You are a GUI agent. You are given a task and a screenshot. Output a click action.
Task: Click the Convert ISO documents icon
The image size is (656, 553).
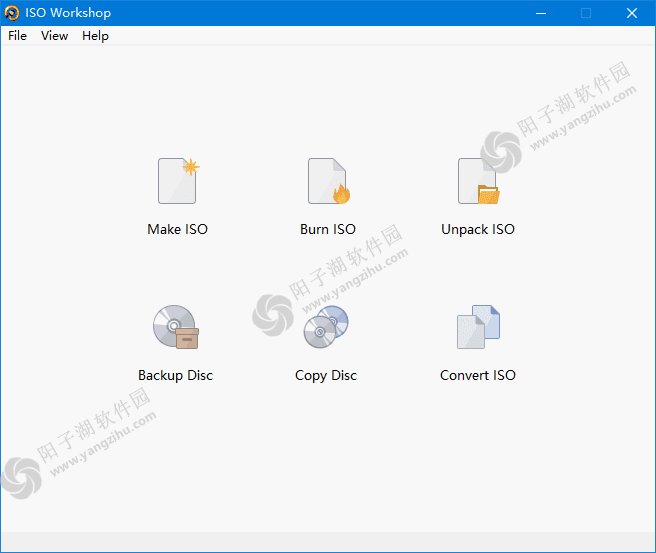[x=478, y=327]
